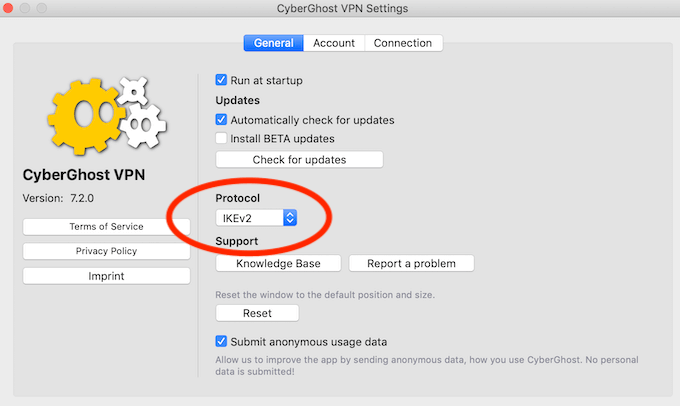680x406 pixels.
Task: Open the Terms of Service
Action: (106, 227)
